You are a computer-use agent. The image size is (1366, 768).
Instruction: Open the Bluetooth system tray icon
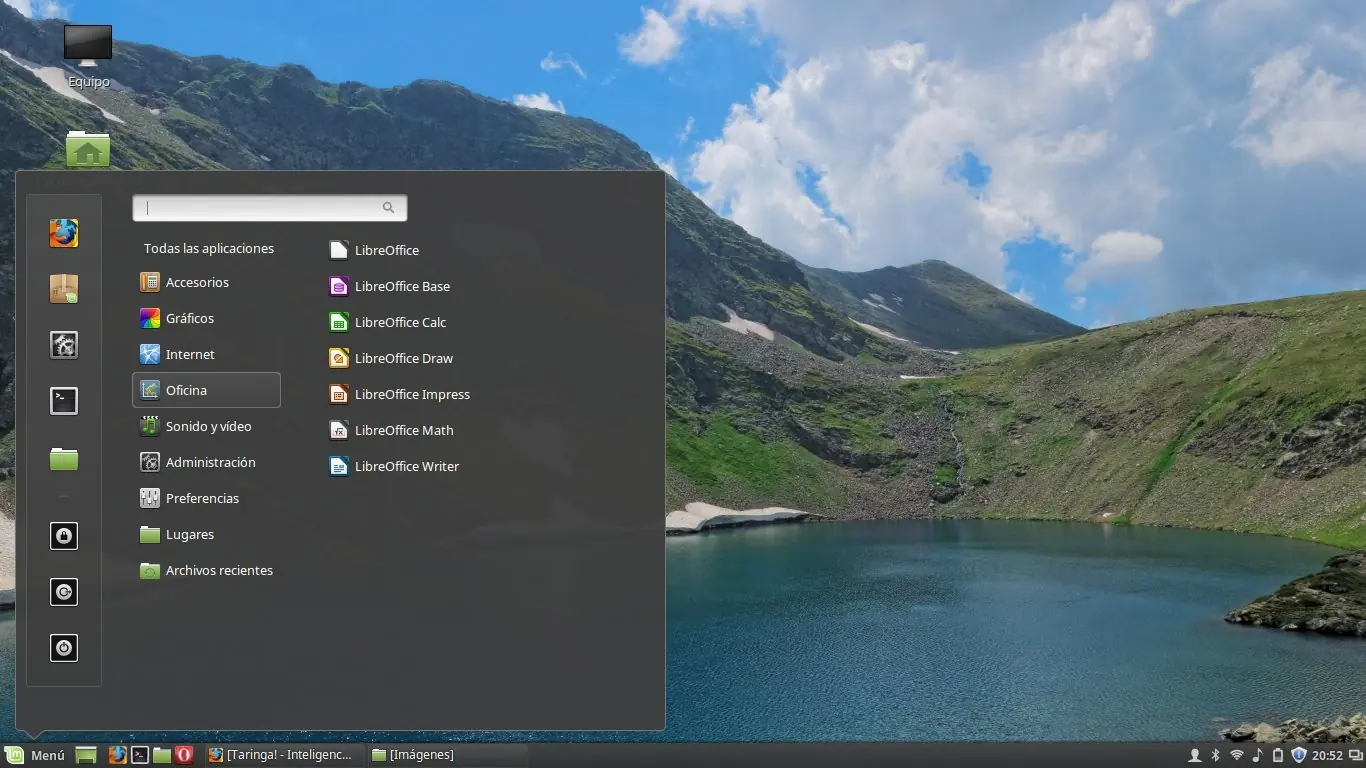pyautogui.click(x=1215, y=755)
